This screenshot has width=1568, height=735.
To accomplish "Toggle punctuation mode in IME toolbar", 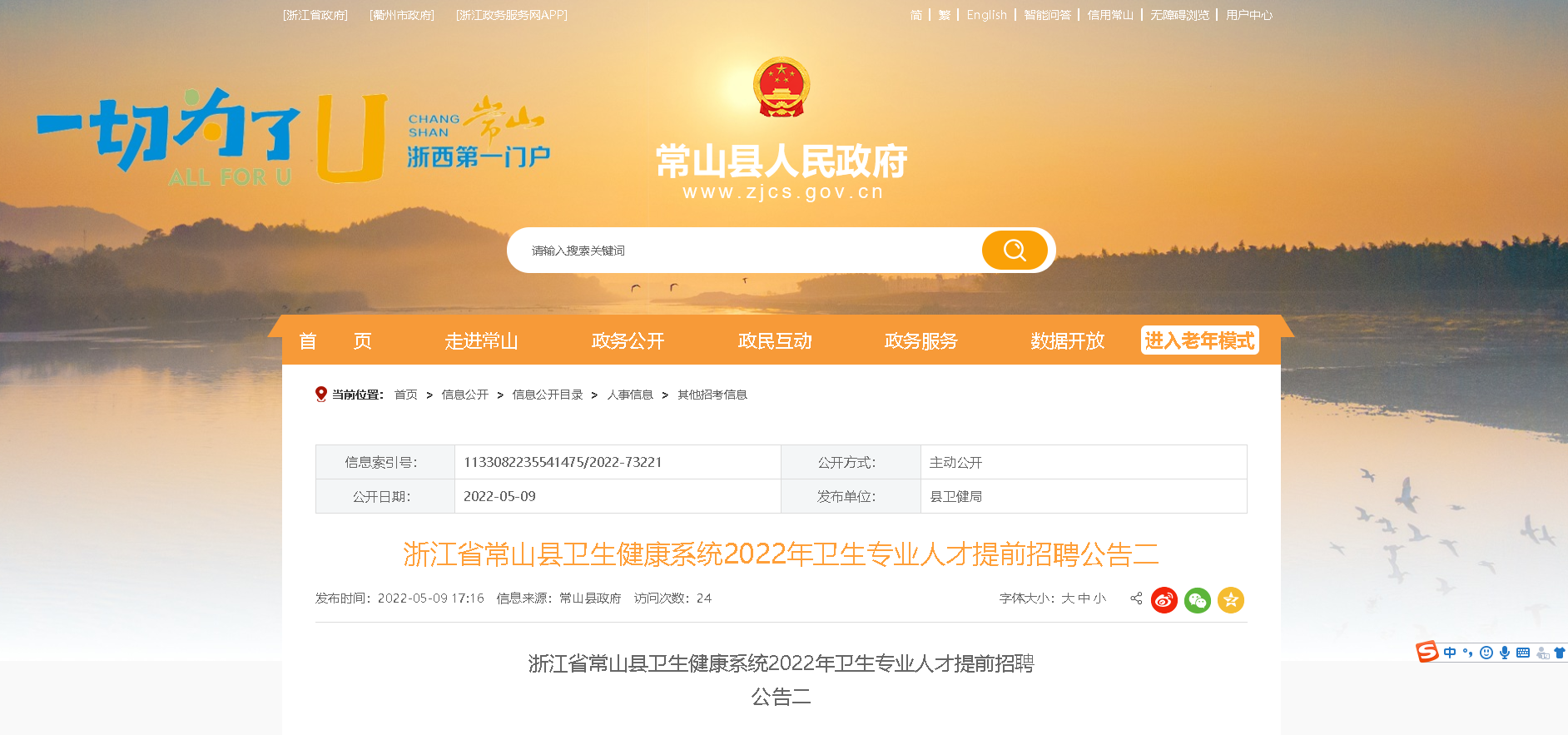I will tap(1468, 653).
